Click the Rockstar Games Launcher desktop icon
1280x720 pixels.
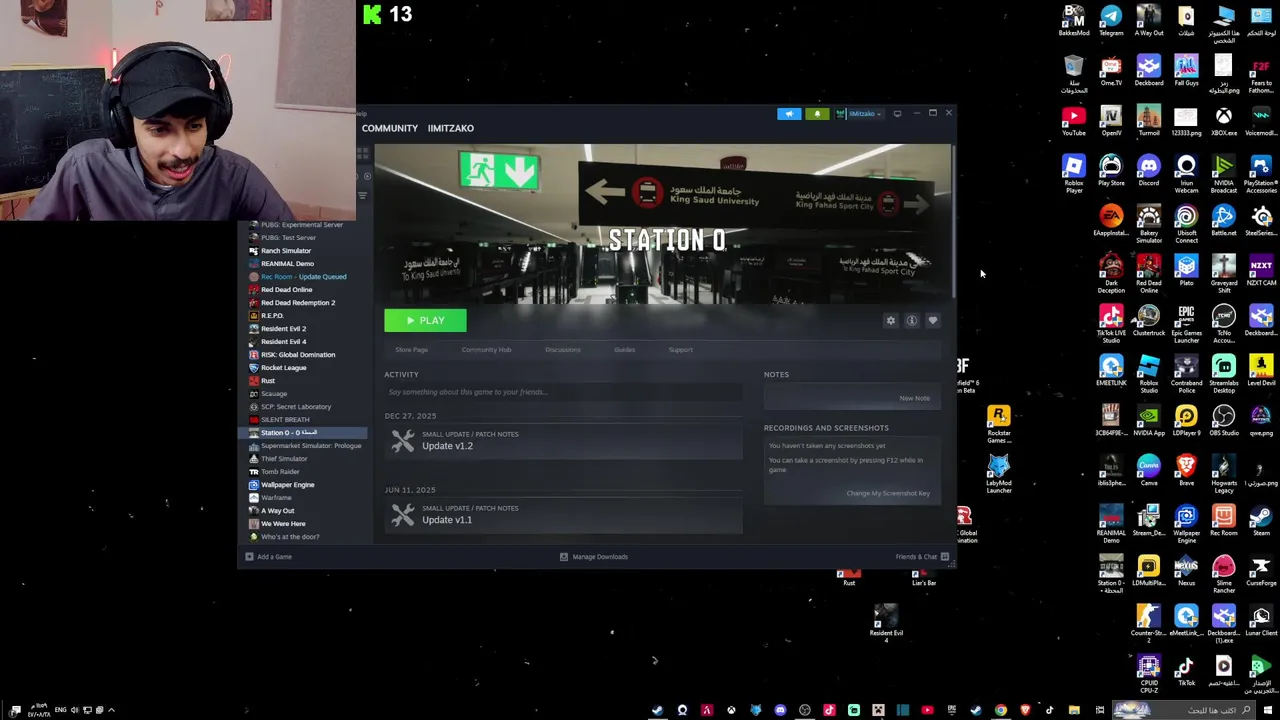click(998, 424)
